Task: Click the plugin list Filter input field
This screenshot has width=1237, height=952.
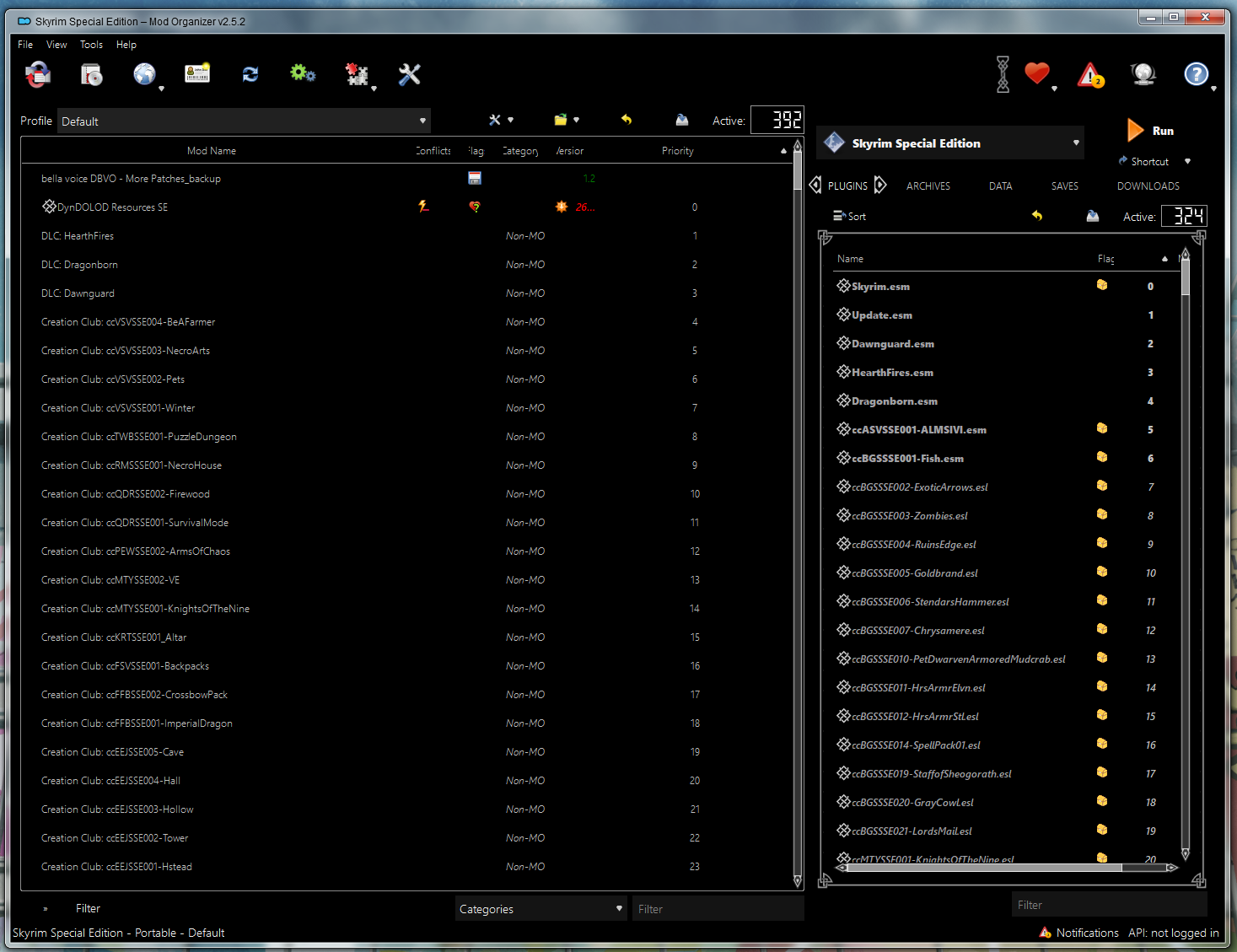Action: point(1110,904)
